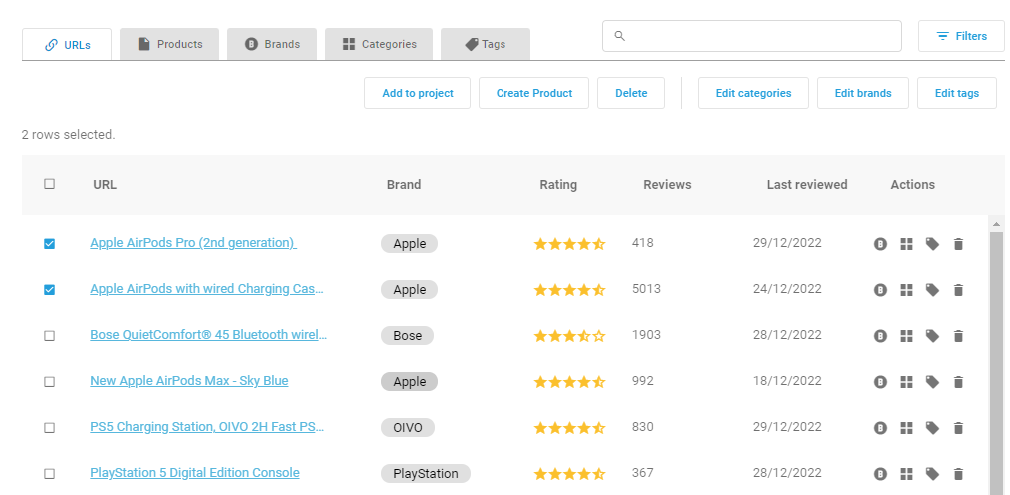Click the star rating of Bose QuietComfort row
1010x495 pixels.
coord(569,336)
